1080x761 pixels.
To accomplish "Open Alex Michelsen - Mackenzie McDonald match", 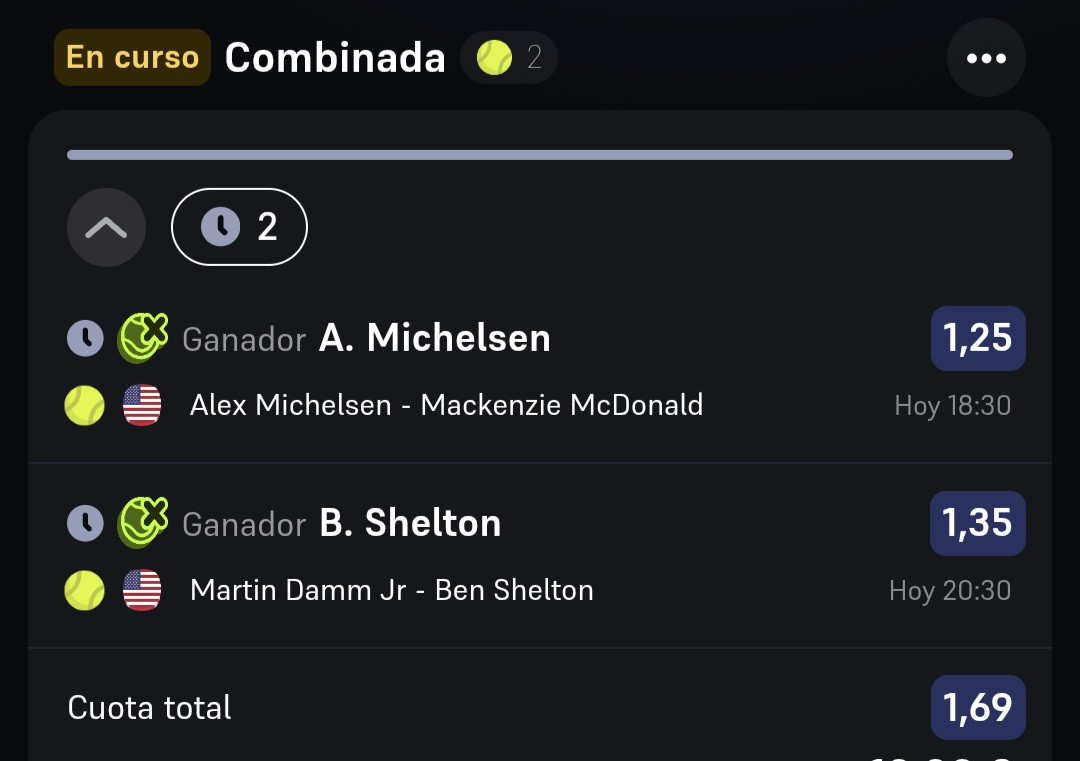I will (x=446, y=405).
